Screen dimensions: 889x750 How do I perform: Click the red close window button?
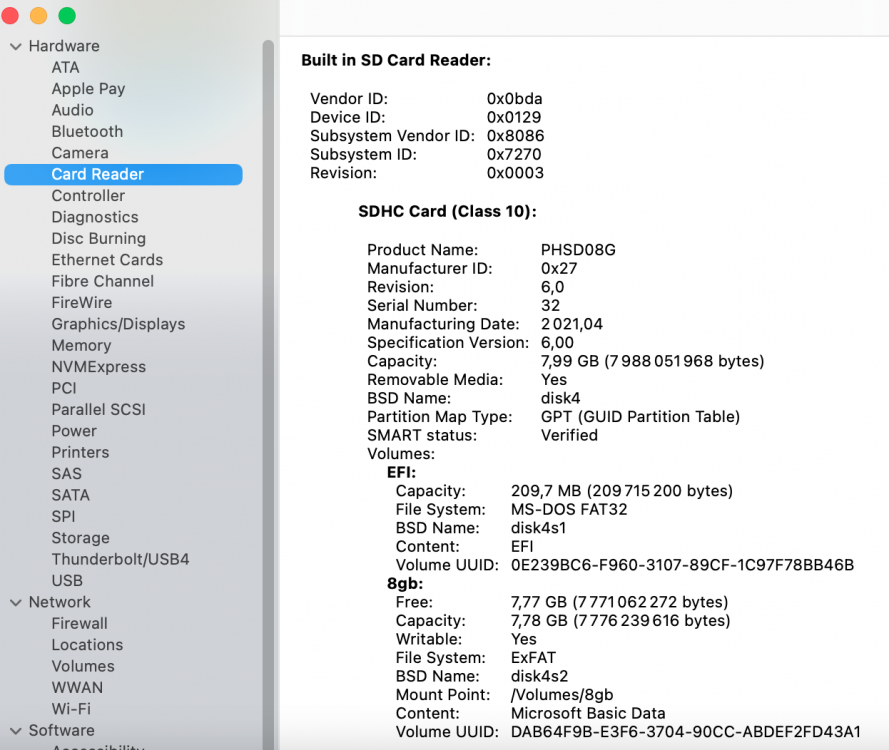(10, 15)
